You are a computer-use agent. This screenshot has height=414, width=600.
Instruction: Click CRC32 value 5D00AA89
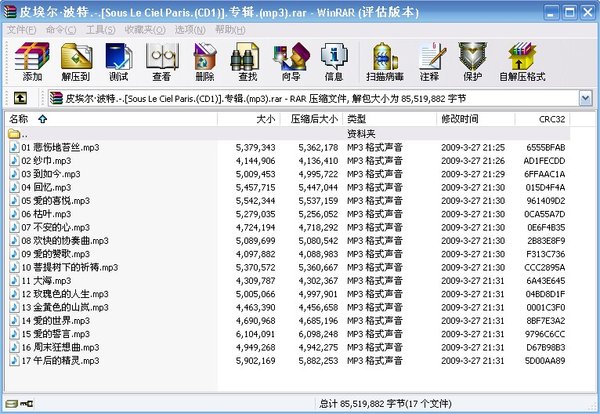click(545, 360)
